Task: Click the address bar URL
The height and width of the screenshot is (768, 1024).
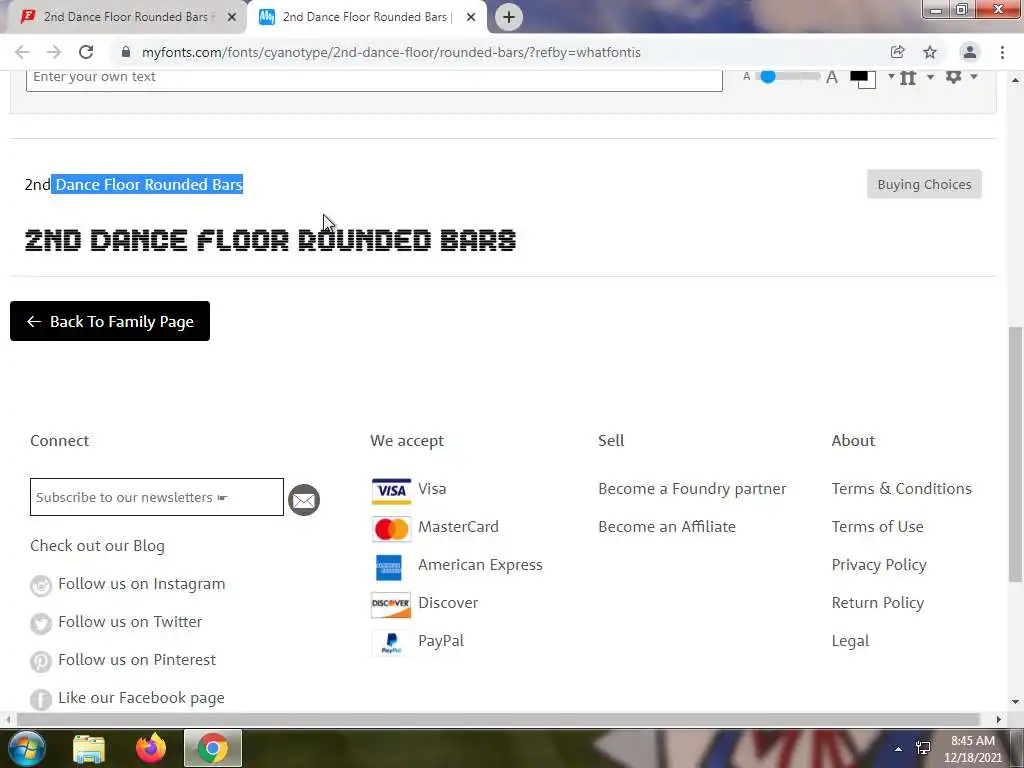Action: (391, 52)
